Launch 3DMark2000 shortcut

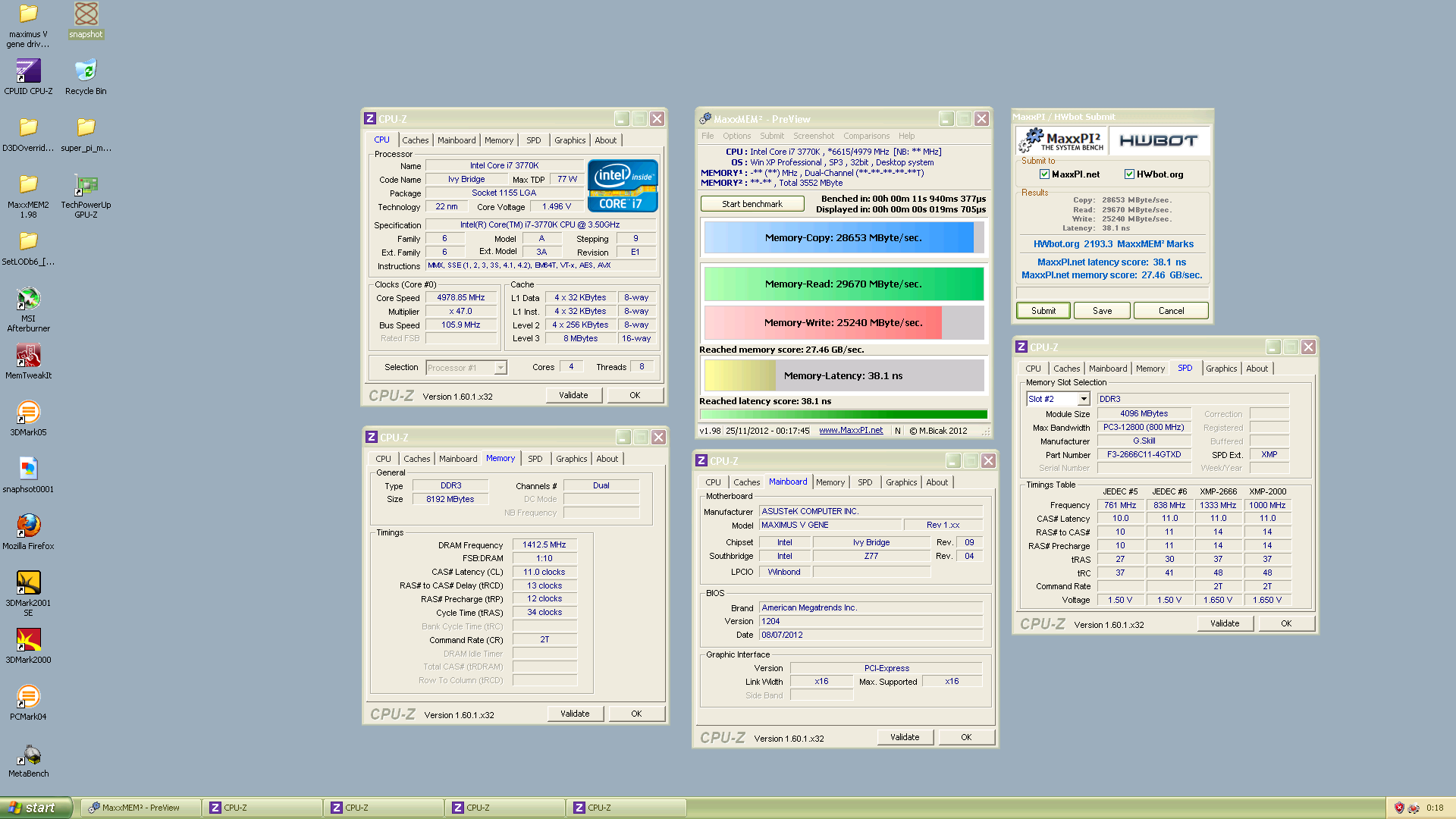(x=28, y=645)
